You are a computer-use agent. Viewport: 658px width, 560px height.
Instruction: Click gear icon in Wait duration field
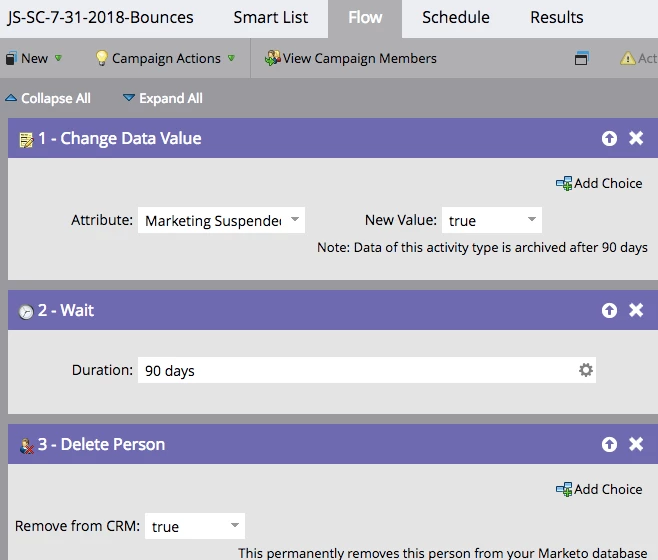(x=586, y=370)
